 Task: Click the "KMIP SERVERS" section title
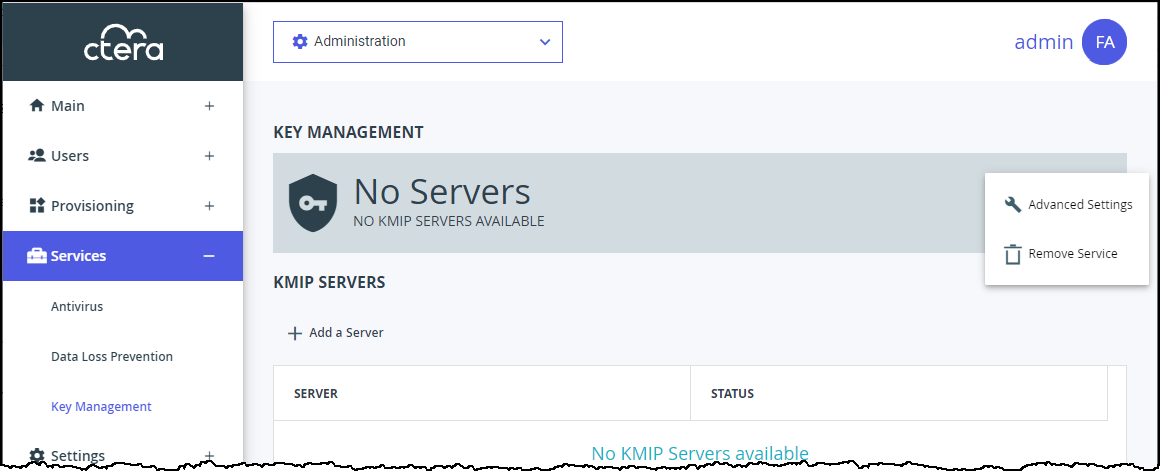pyautogui.click(x=329, y=282)
